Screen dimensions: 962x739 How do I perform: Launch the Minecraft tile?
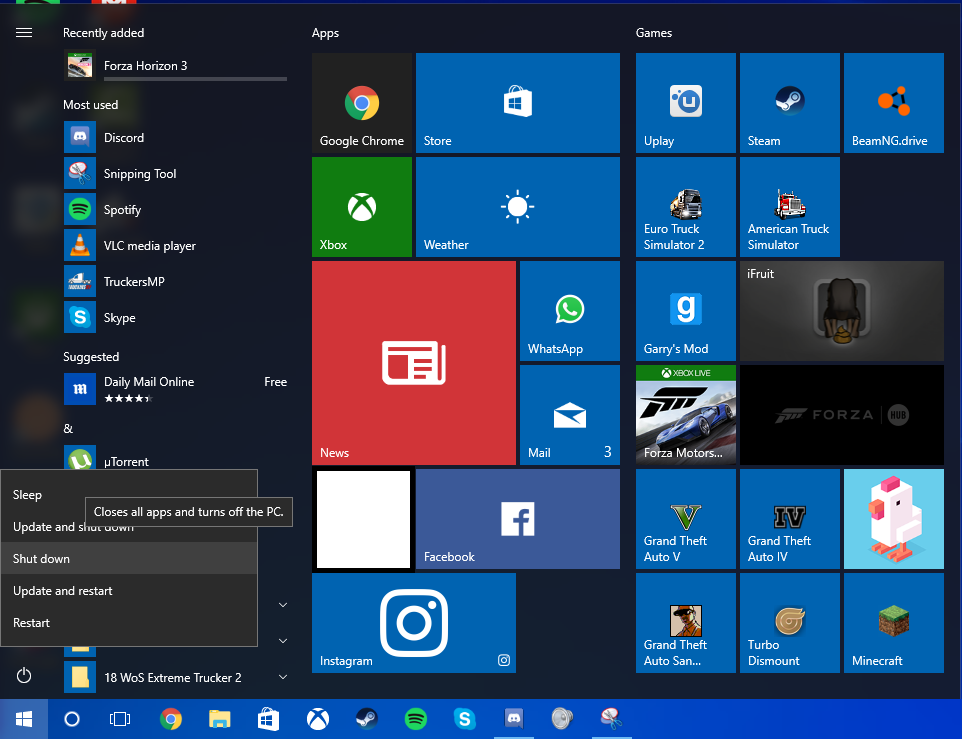pos(893,622)
